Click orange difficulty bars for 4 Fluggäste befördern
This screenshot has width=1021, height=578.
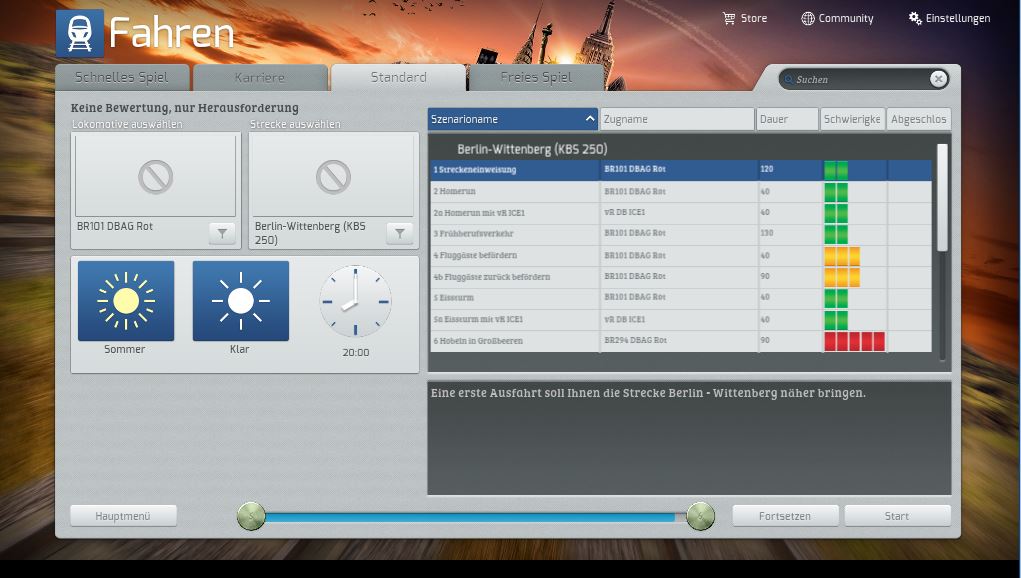coord(842,256)
